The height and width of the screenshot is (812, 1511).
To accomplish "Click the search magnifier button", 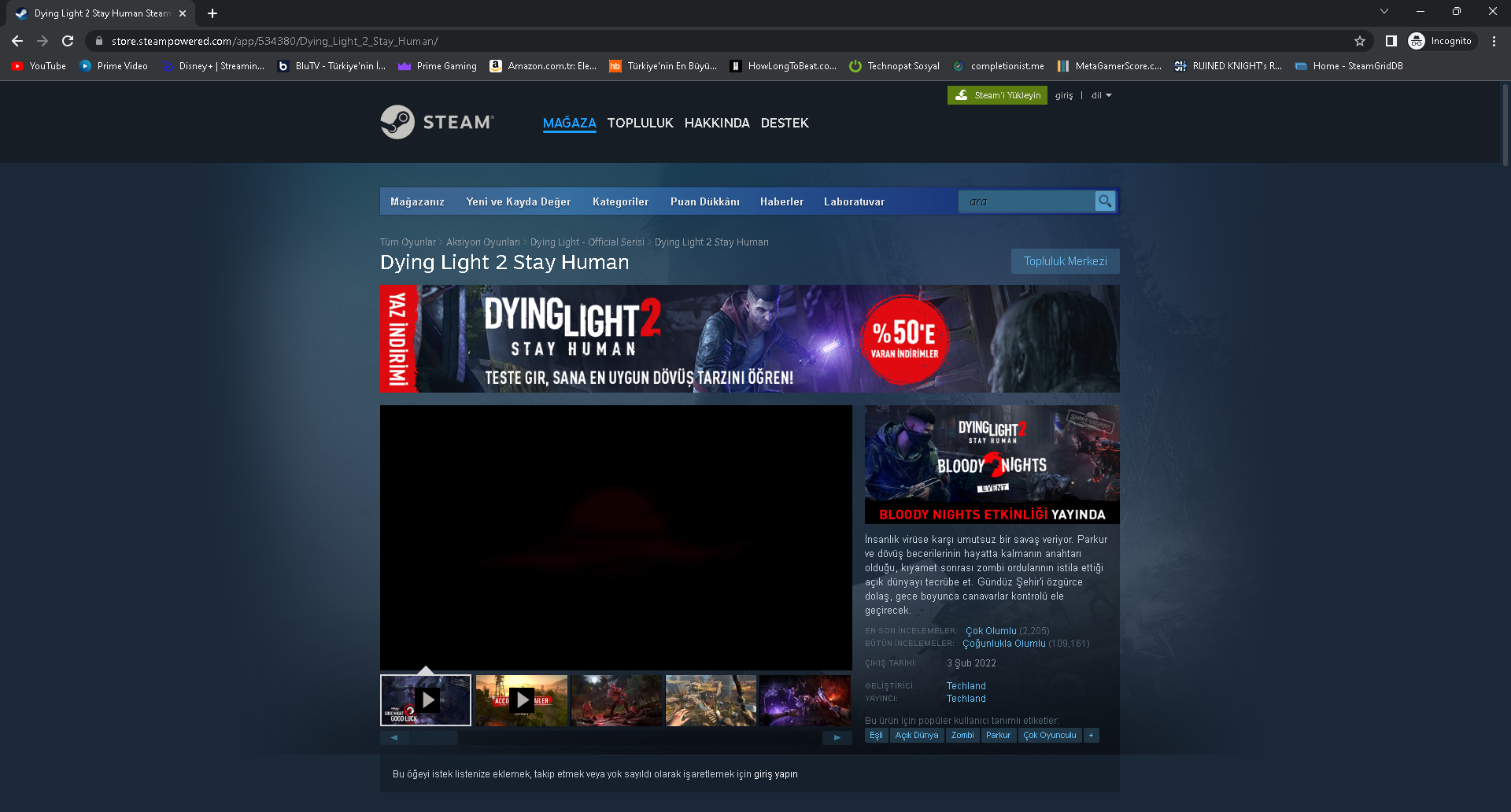I will click(x=1105, y=201).
